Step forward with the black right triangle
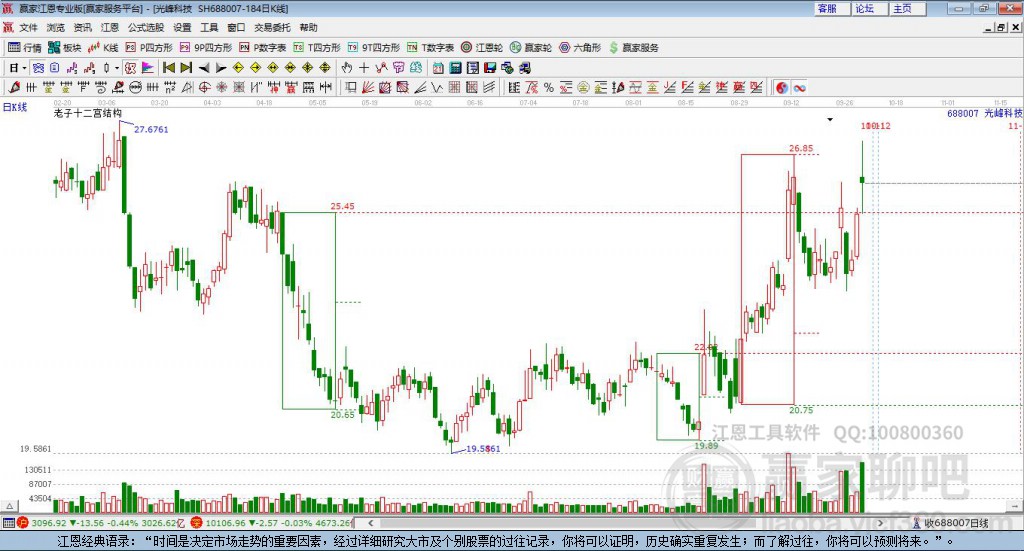The width and height of the screenshot is (1024, 551). (x=221, y=68)
